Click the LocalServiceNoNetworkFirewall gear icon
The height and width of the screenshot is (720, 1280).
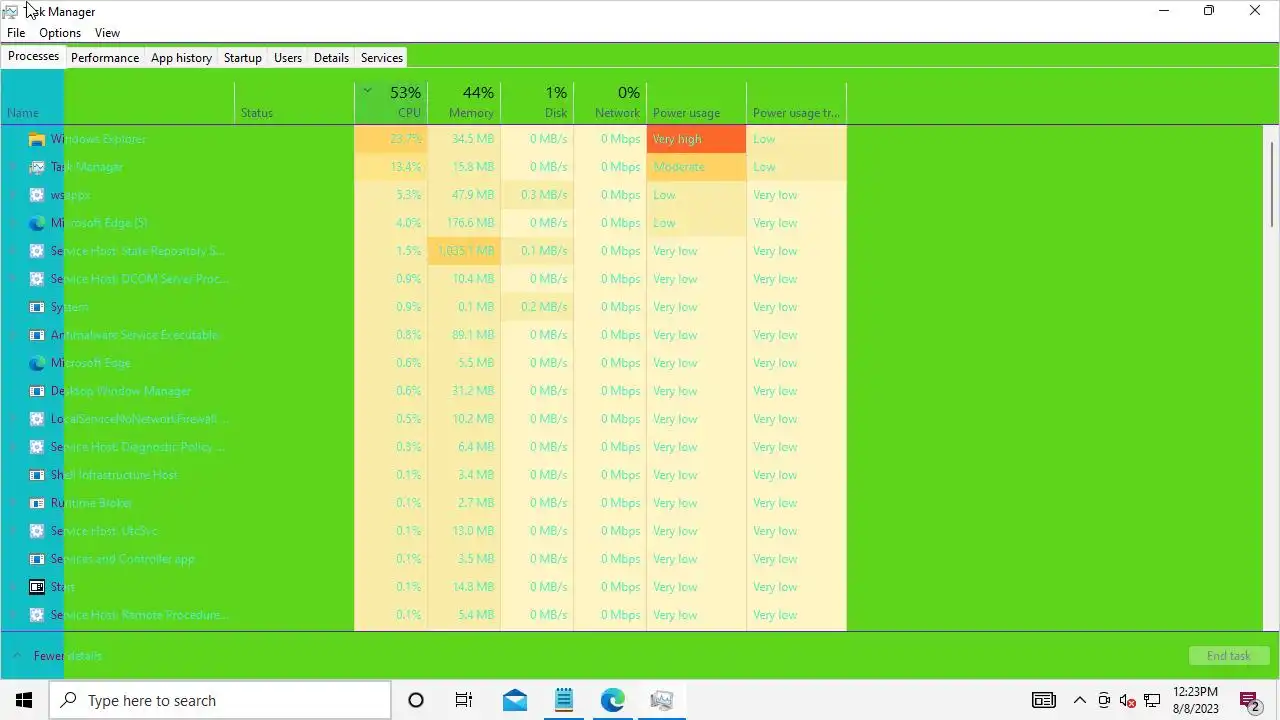(37, 419)
